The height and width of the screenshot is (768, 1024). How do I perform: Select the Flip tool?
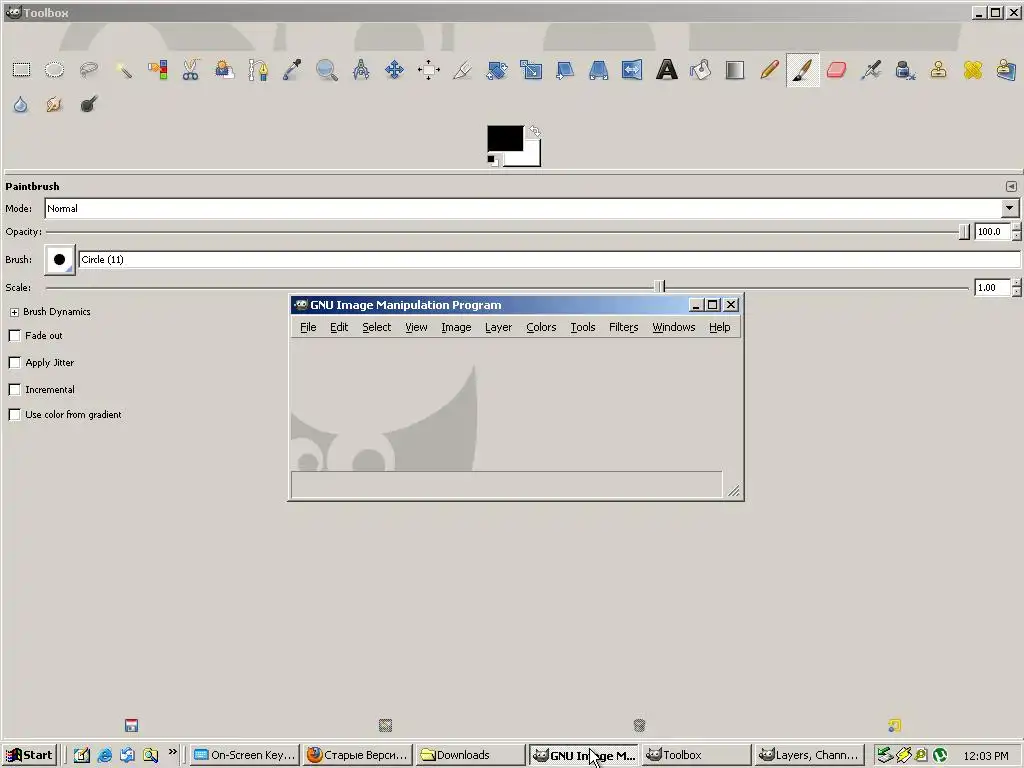632,70
